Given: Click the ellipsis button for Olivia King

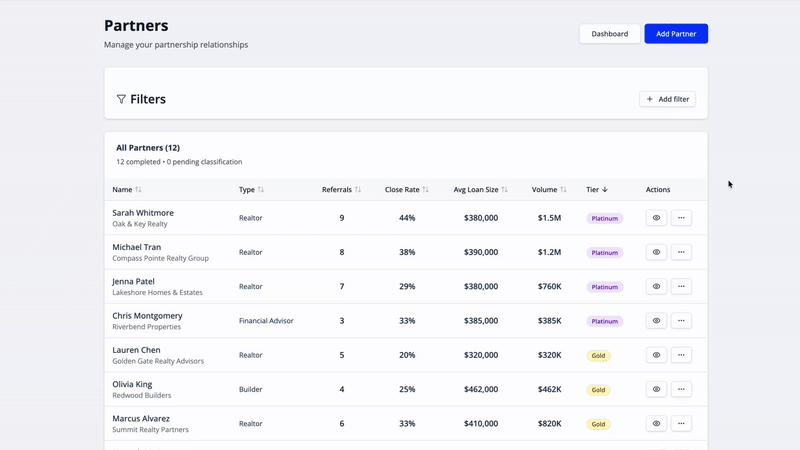Looking at the screenshot, I should [x=681, y=390].
